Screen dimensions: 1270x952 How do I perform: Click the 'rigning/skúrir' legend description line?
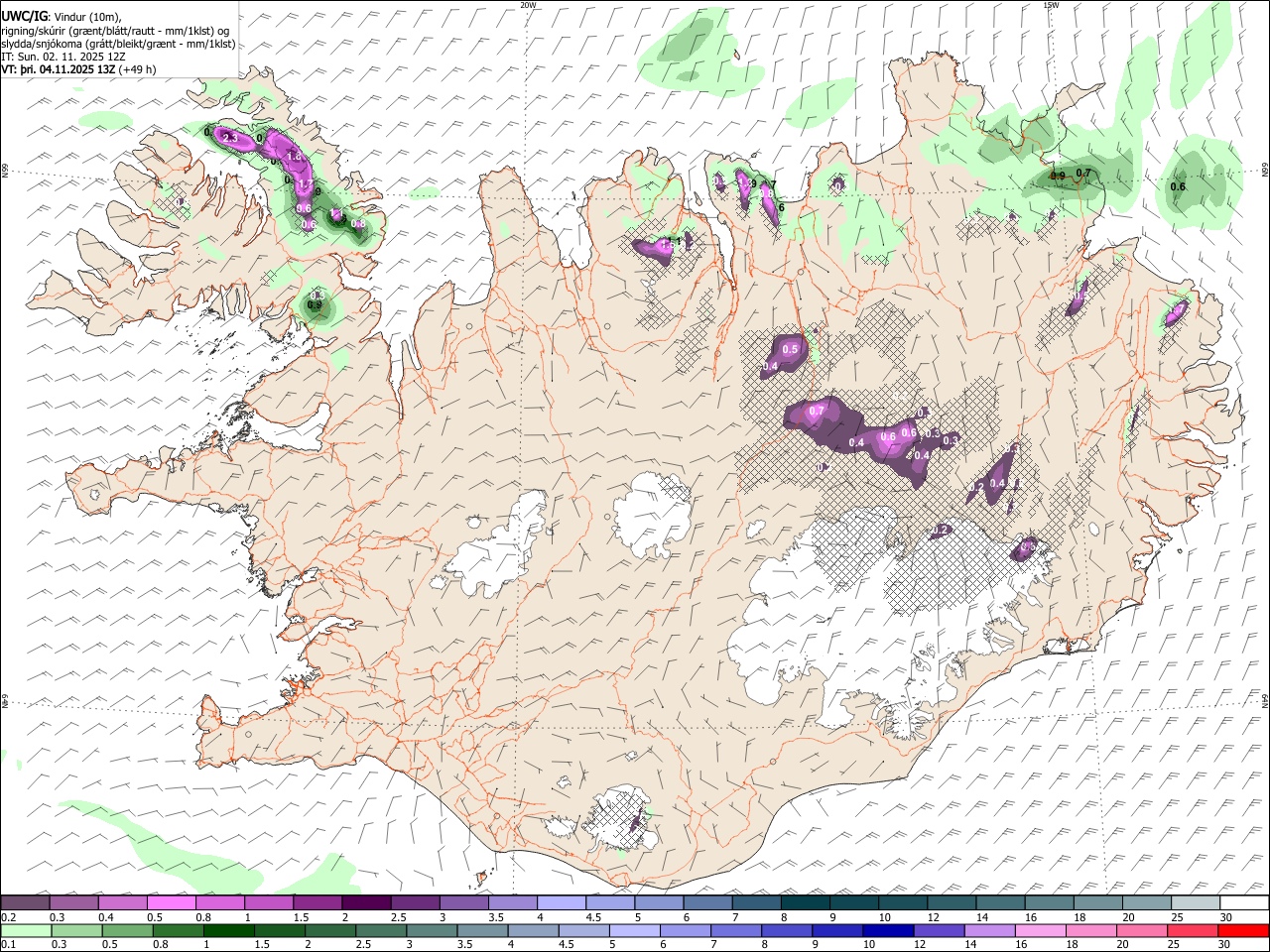pos(115,31)
